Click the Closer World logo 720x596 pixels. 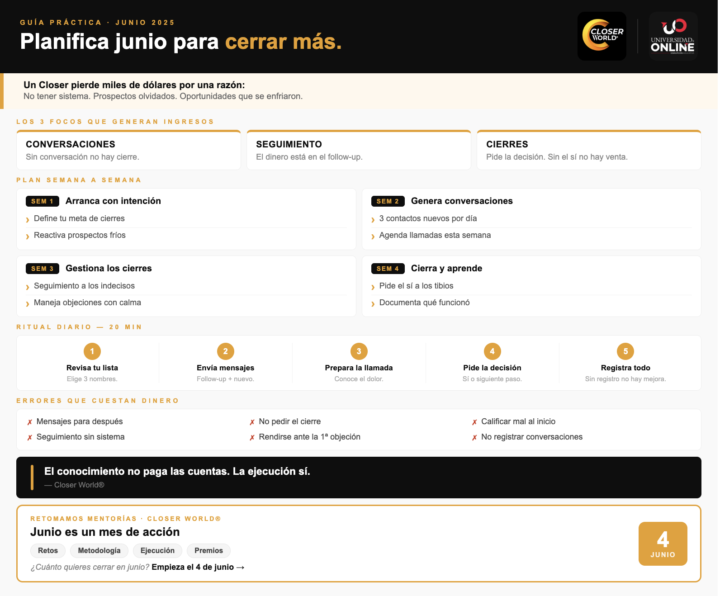coord(602,36)
